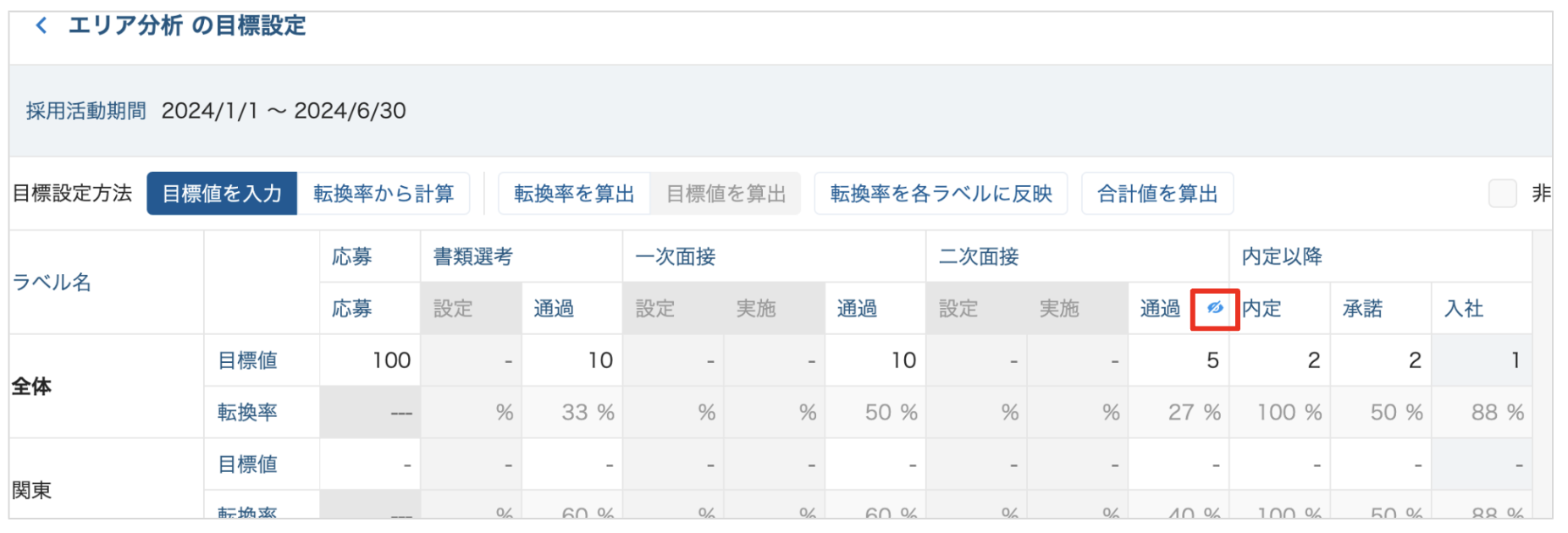This screenshot has height=533, width=1568.
Task: Select the 目標値を入力 mode
Action: point(222,194)
